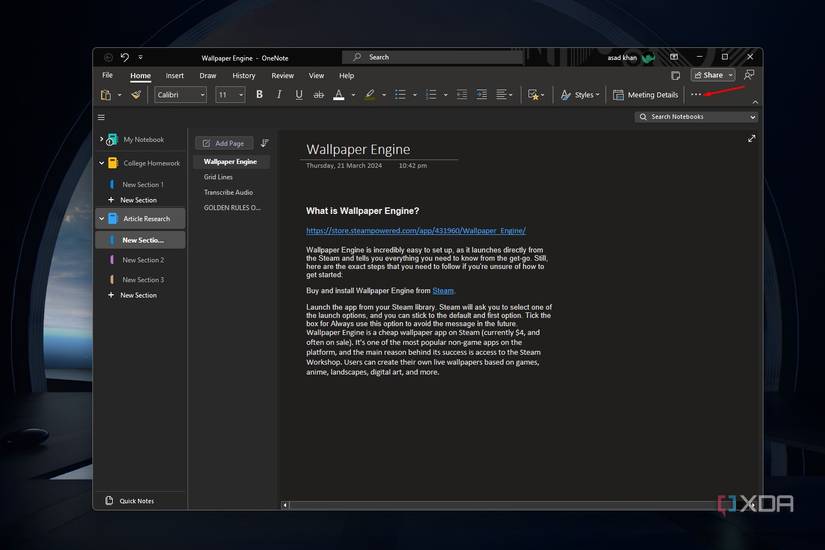Open the Transcribe Audio page
Screen dimensions: 825x550
point(228,192)
